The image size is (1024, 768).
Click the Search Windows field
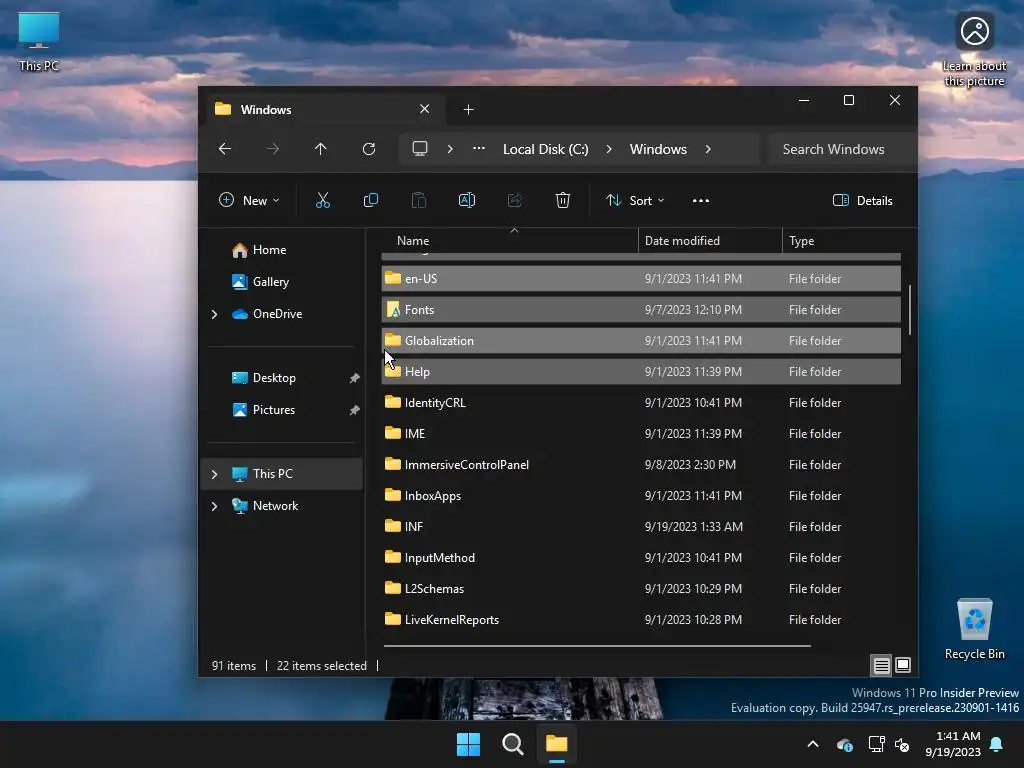coord(842,149)
